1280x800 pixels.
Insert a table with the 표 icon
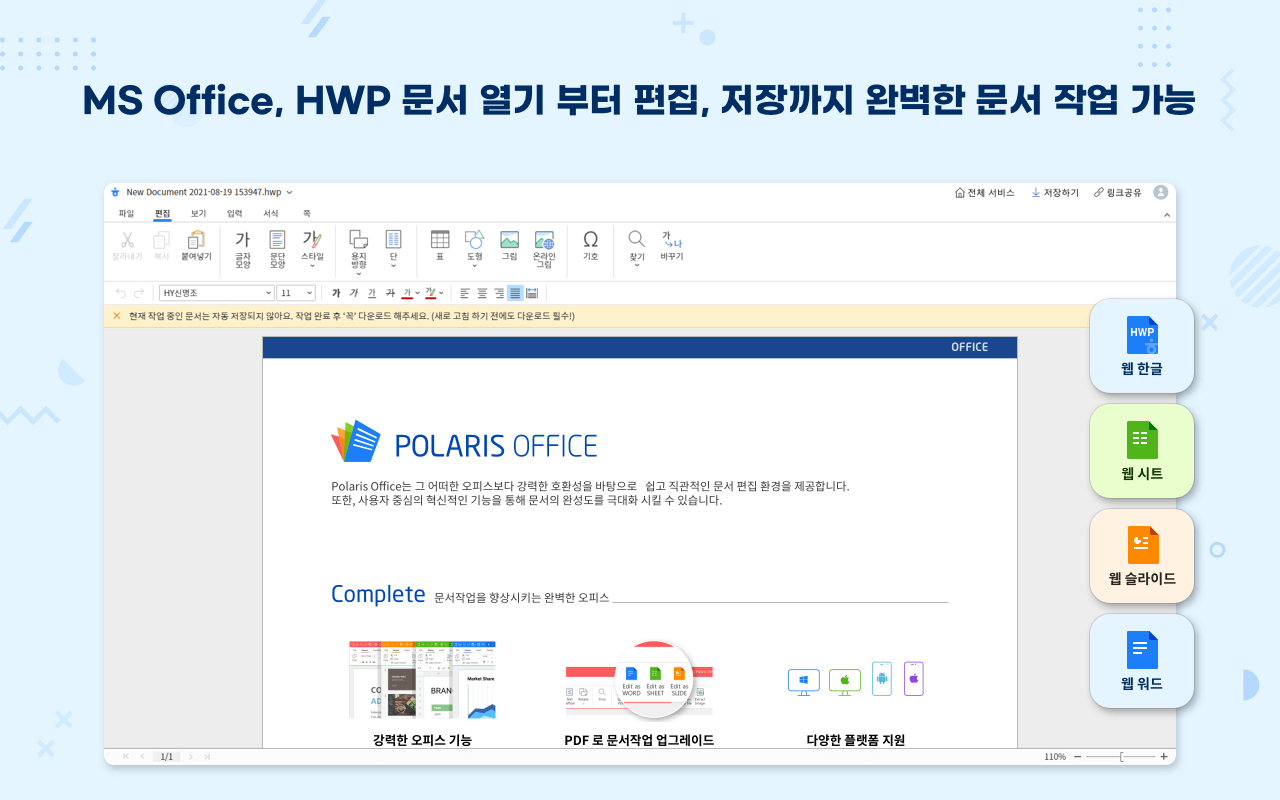(x=439, y=240)
